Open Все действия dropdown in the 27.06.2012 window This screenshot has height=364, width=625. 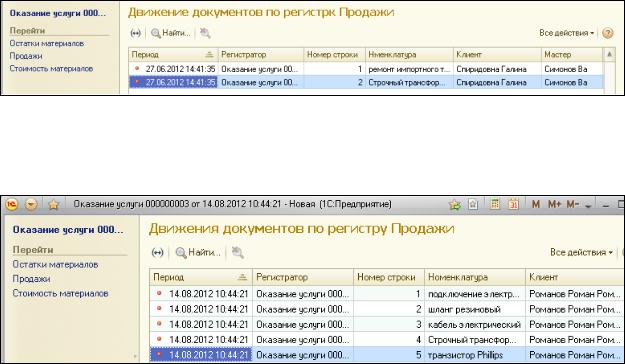coord(566,33)
